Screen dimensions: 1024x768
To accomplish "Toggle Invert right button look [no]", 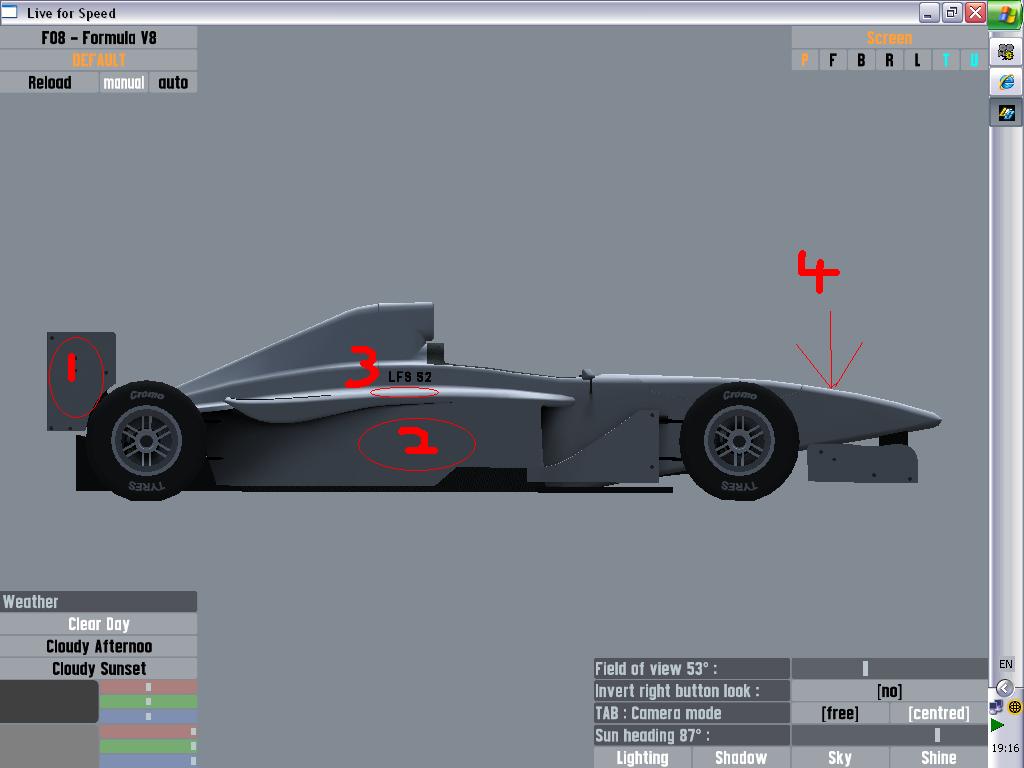I will pyautogui.click(x=889, y=691).
